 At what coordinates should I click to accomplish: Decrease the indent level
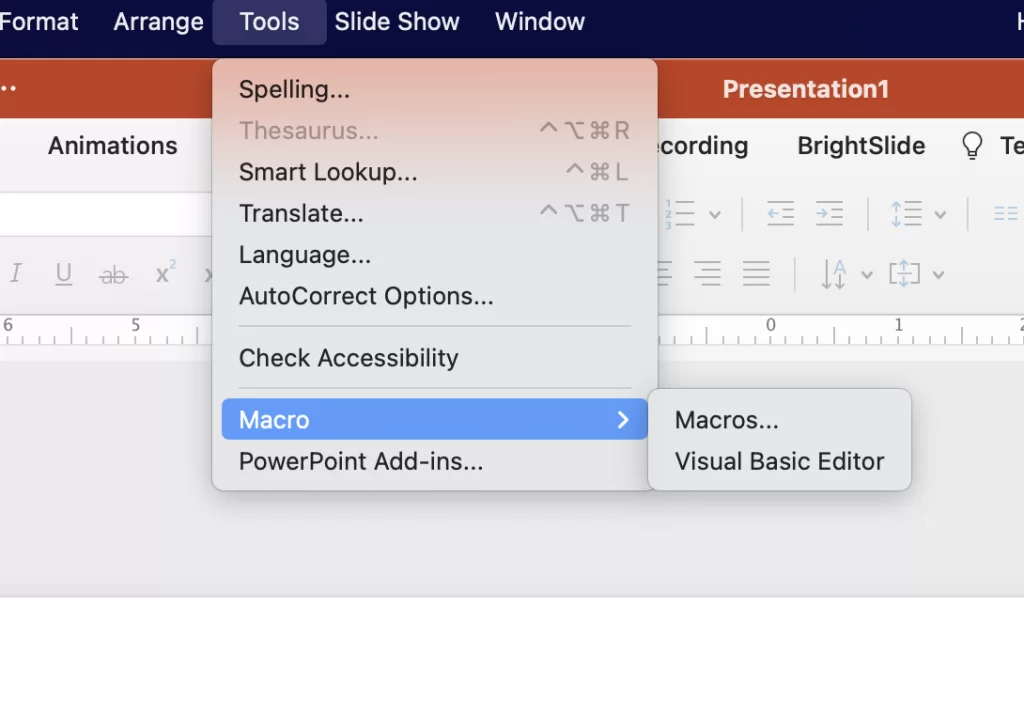[x=780, y=213]
